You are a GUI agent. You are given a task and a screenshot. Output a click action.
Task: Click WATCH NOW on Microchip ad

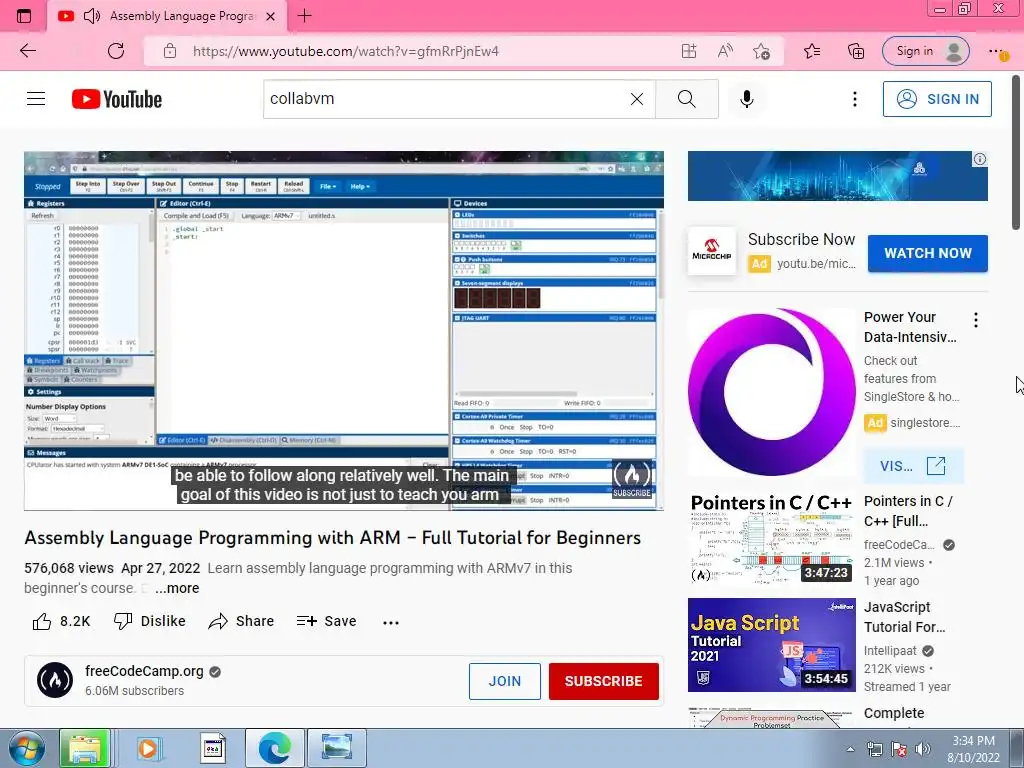coord(927,253)
